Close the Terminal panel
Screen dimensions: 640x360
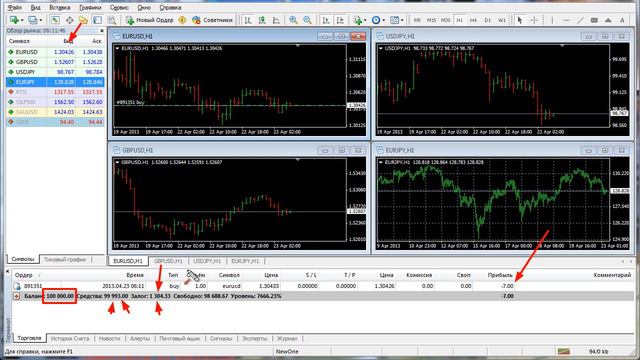pyautogui.click(x=7, y=271)
